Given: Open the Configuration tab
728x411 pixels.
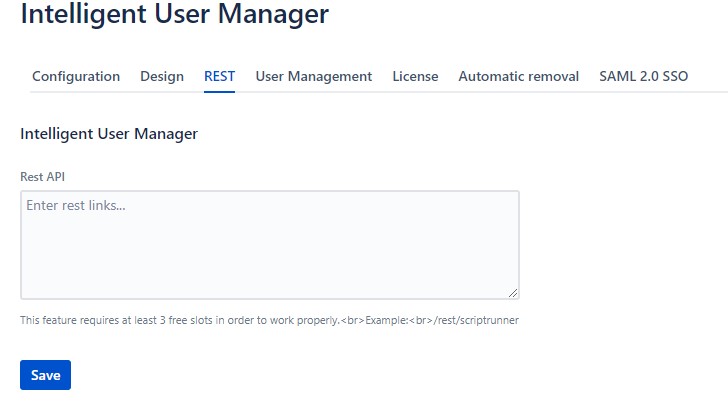Looking at the screenshot, I should pos(76,76).
